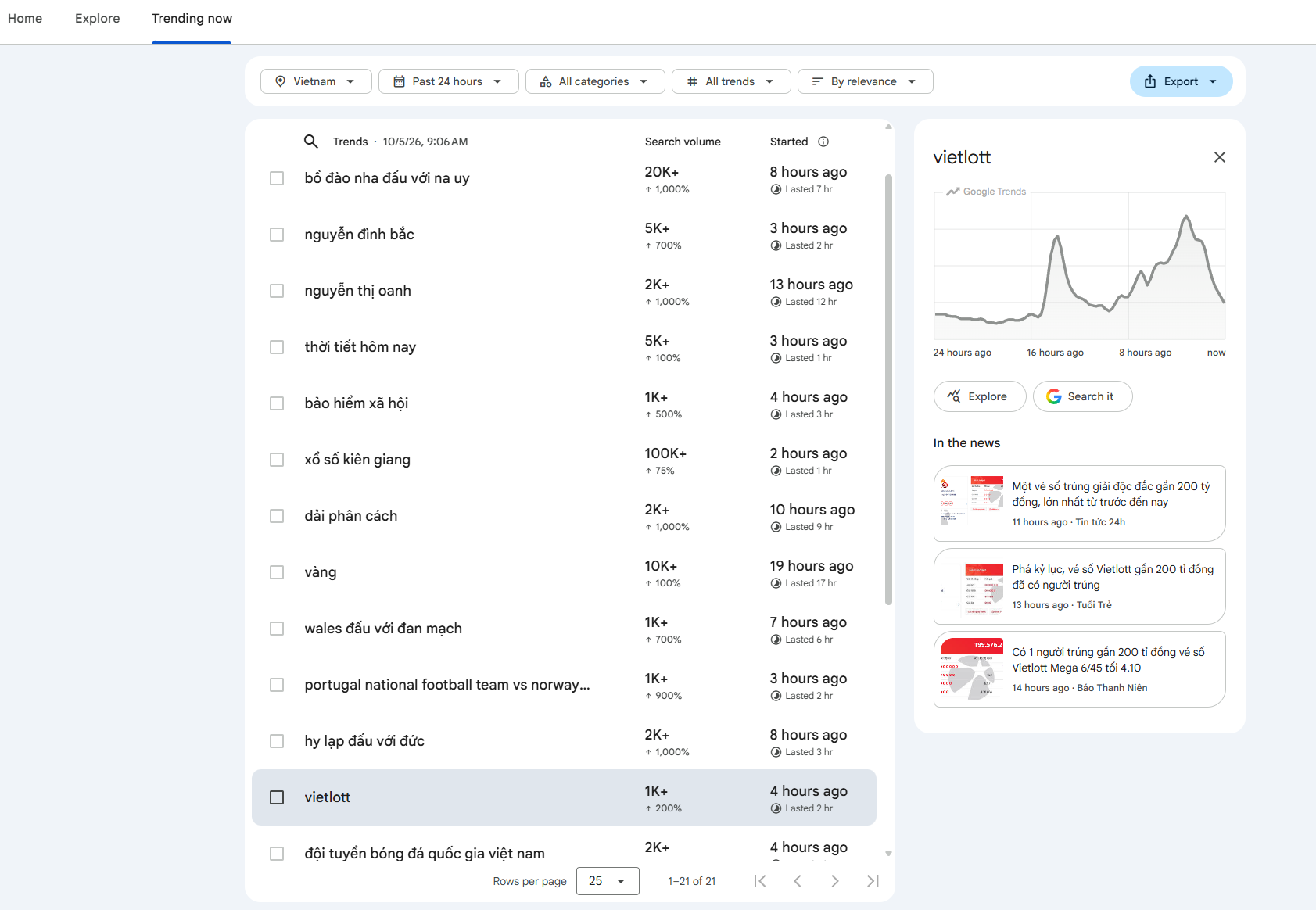Jump to the last page of results
The width and height of the screenshot is (1316, 910).
[x=873, y=881]
